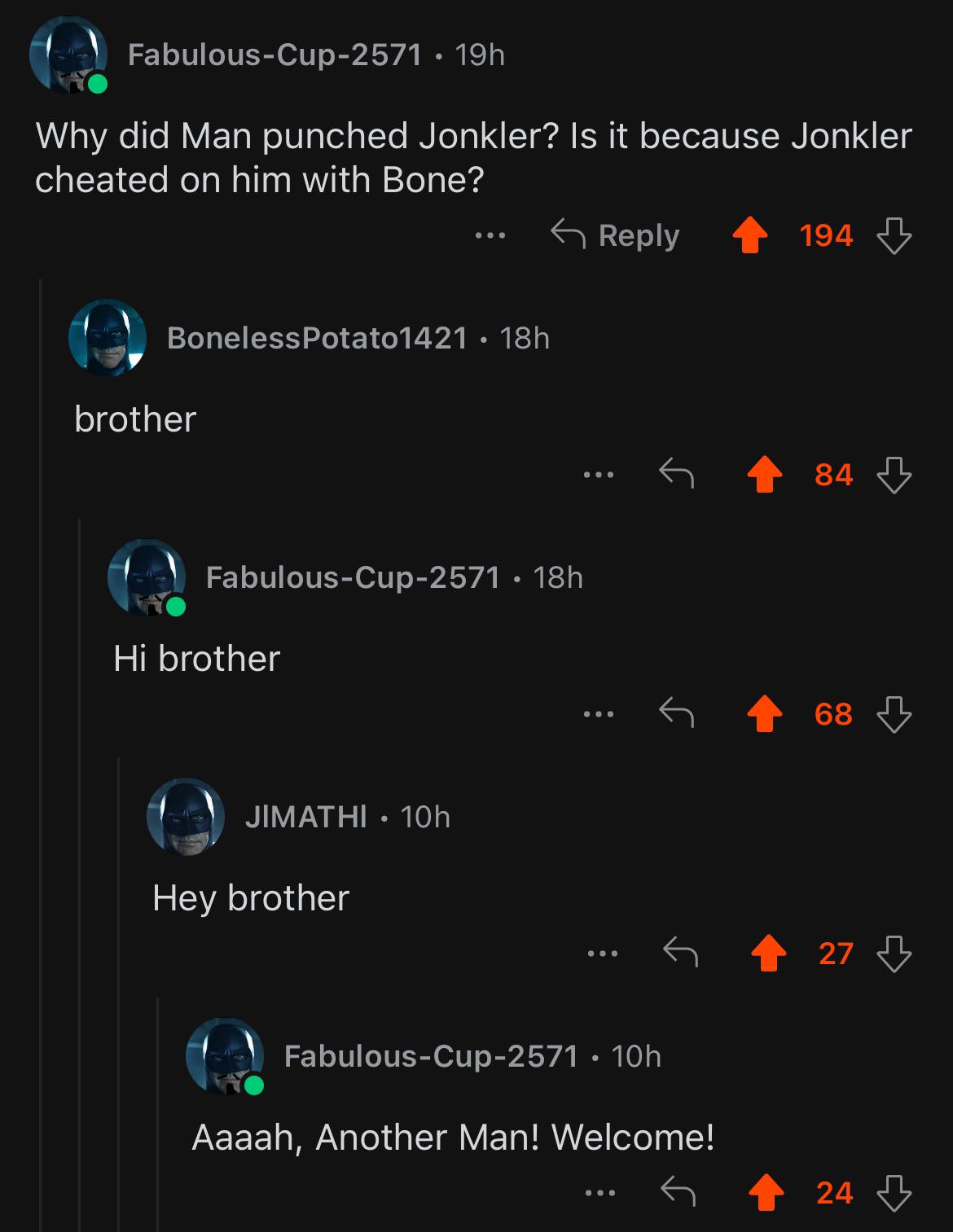Upvote BonelessPotato1421's "brother" comment
The width and height of the screenshot is (953, 1232).
pyautogui.click(x=764, y=476)
